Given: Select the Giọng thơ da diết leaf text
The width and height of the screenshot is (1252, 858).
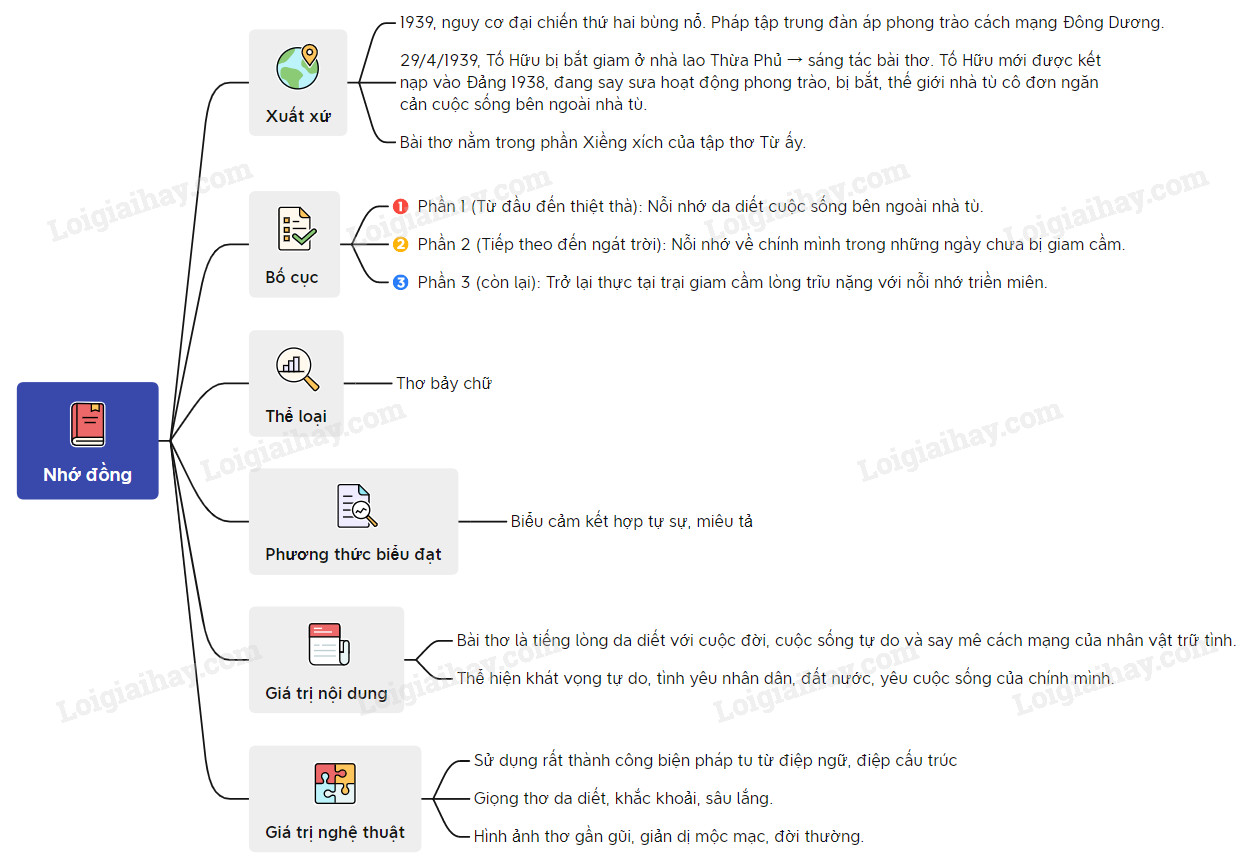Looking at the screenshot, I should click(x=622, y=798).
